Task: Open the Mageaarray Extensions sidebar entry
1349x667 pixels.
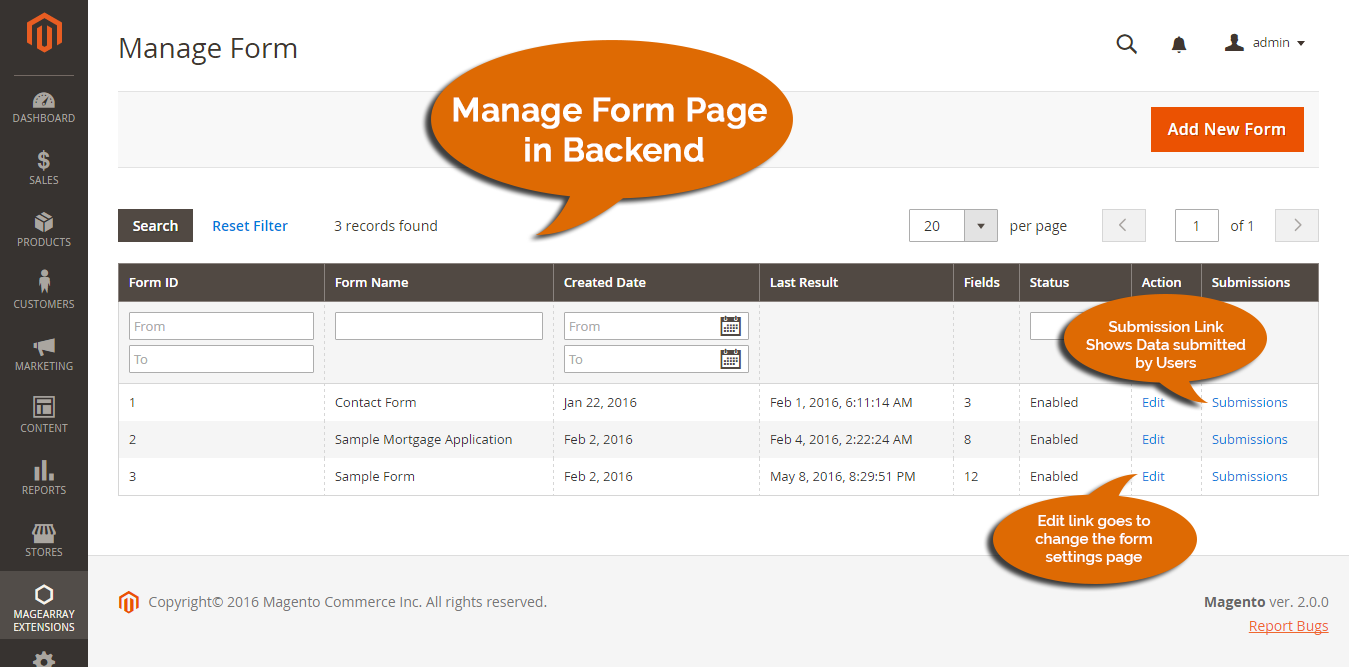Action: pyautogui.click(x=43, y=605)
